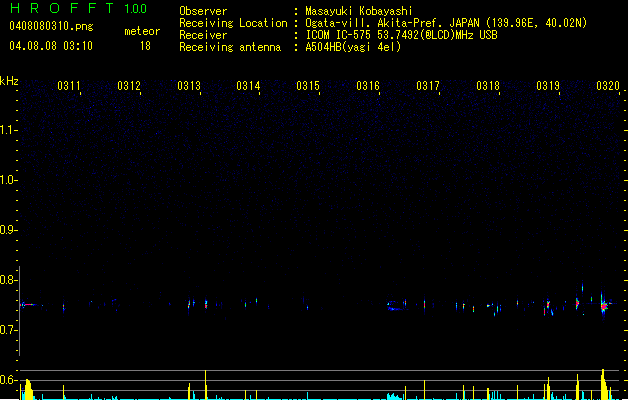Click time marker 0314

248,85
